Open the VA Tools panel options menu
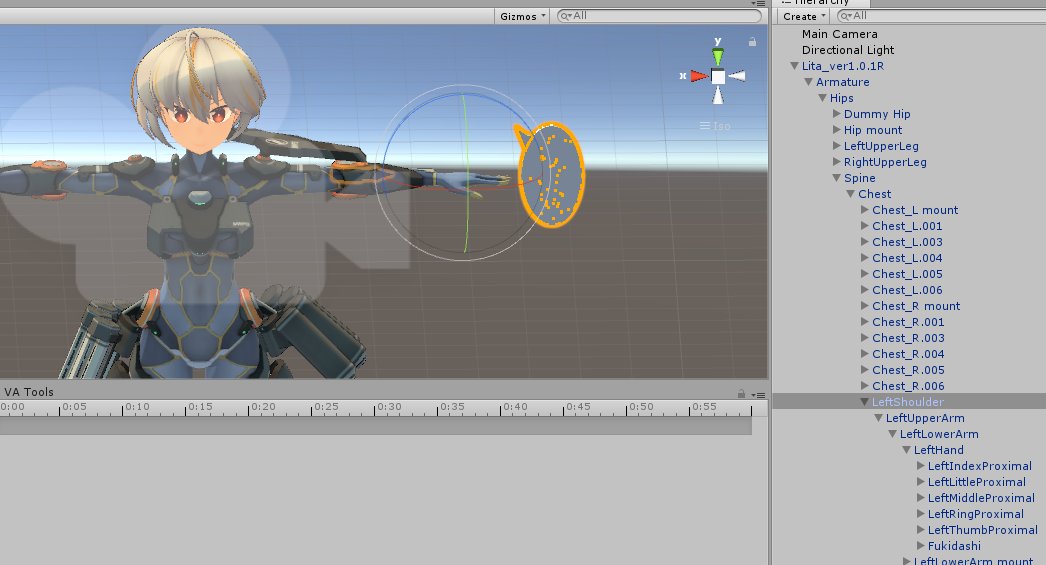This screenshot has height=565, width=1046. click(759, 395)
